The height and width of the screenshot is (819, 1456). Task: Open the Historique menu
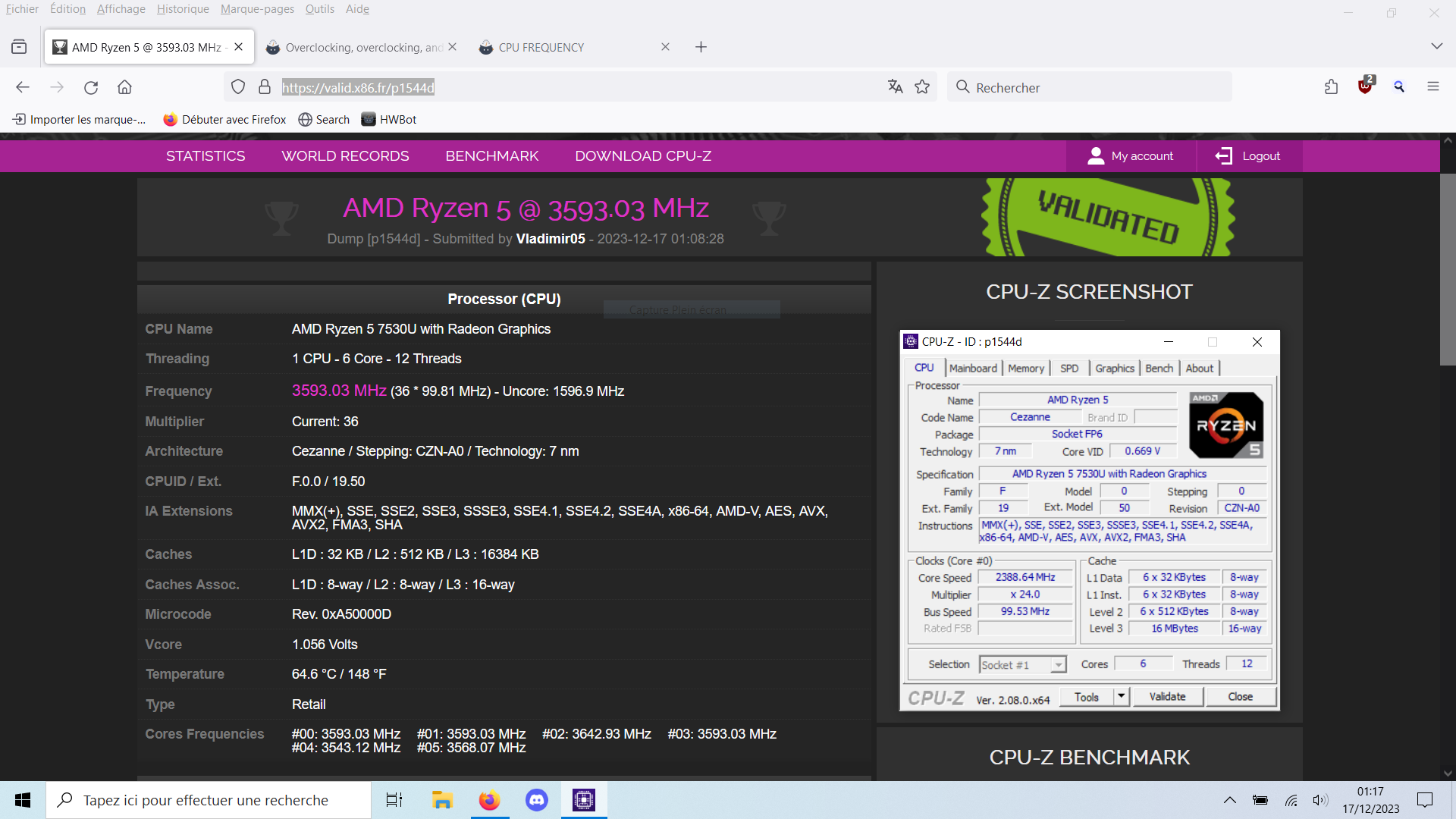coord(183,9)
